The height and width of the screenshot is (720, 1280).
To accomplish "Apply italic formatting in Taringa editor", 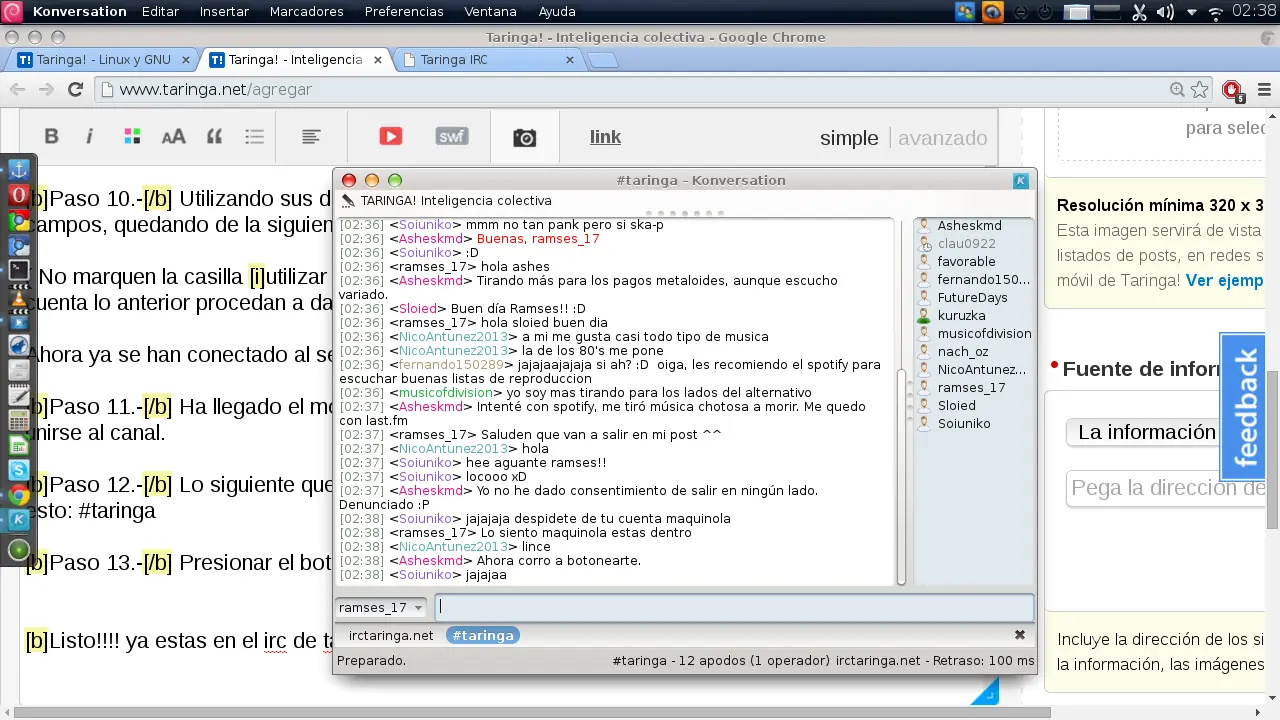I will 89,137.
